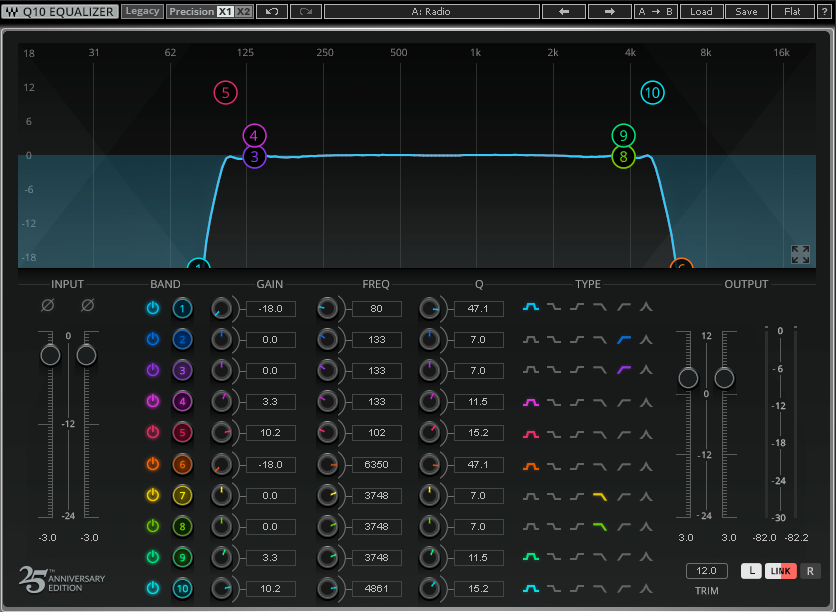Image resolution: width=836 pixels, height=612 pixels.
Task: Go to next preset with right arrow
Action: [x=609, y=11]
